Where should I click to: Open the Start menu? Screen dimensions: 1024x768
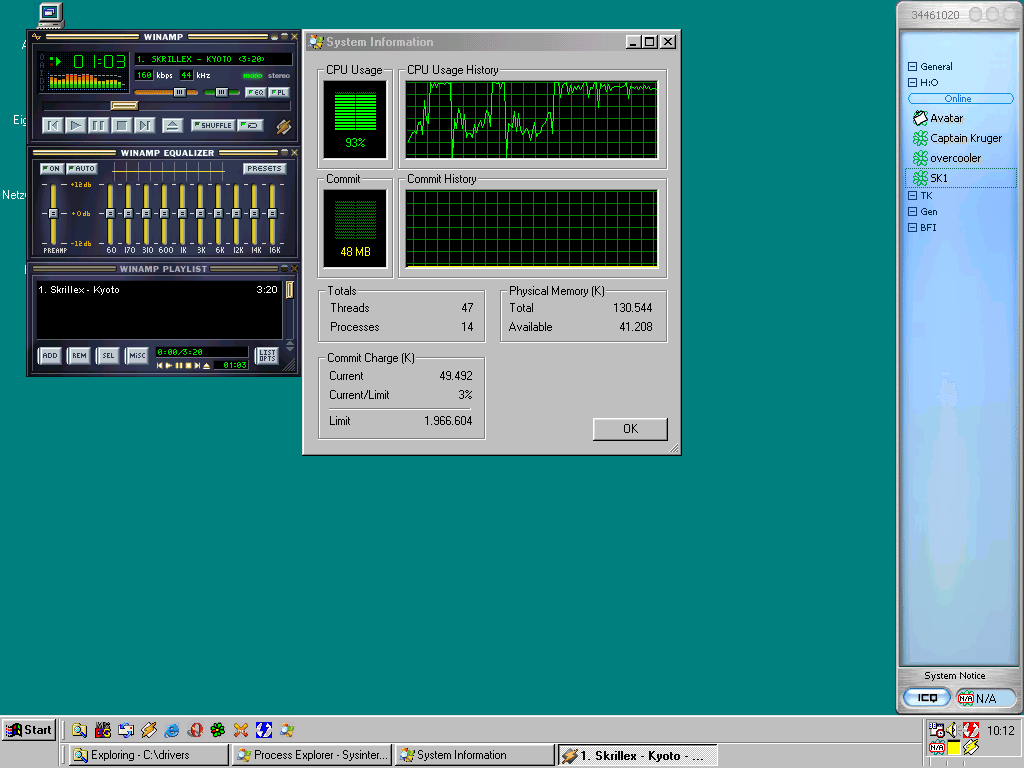tap(29, 730)
